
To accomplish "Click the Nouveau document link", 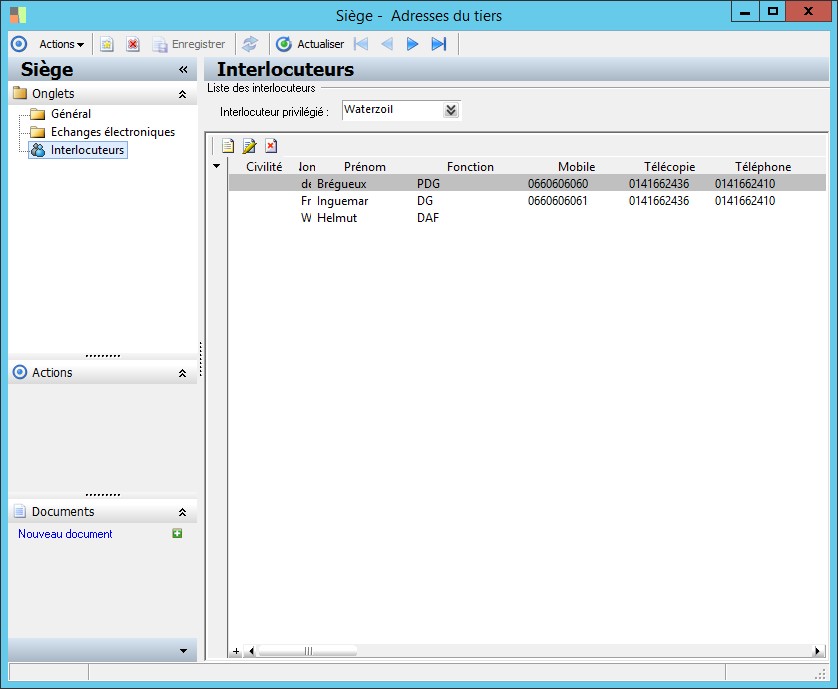I will (x=65, y=534).
